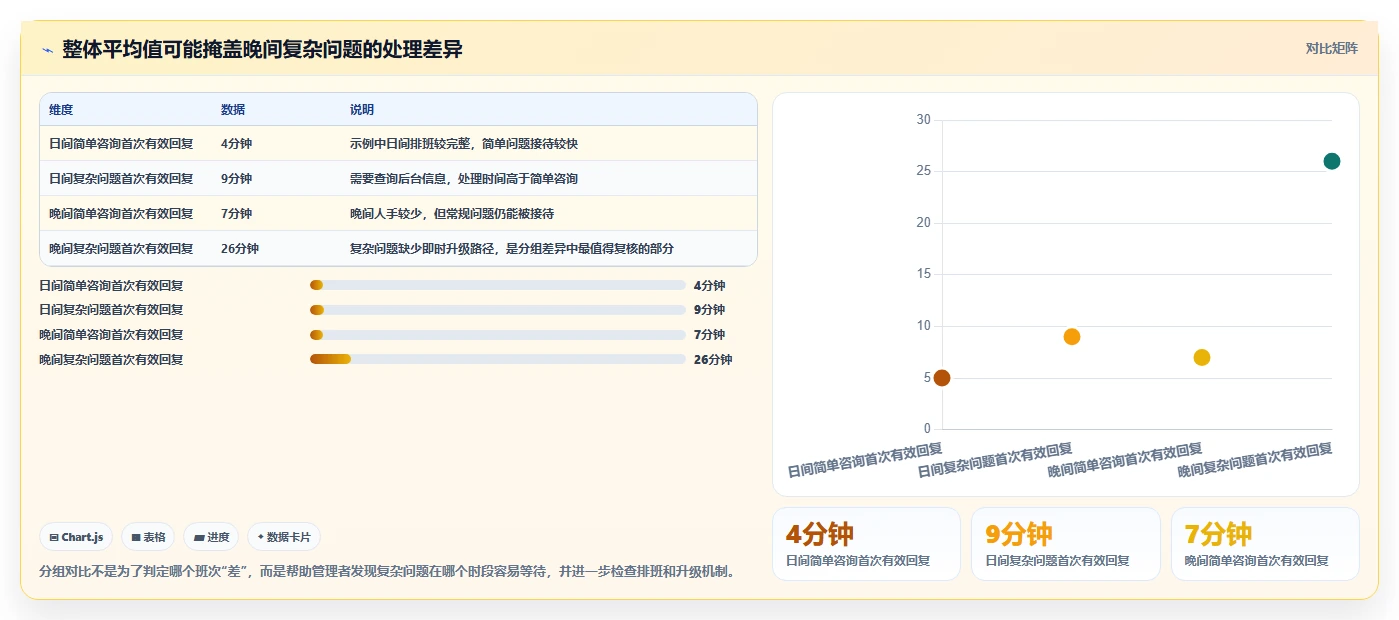Click the teal chart point at 26

coord(1332,161)
